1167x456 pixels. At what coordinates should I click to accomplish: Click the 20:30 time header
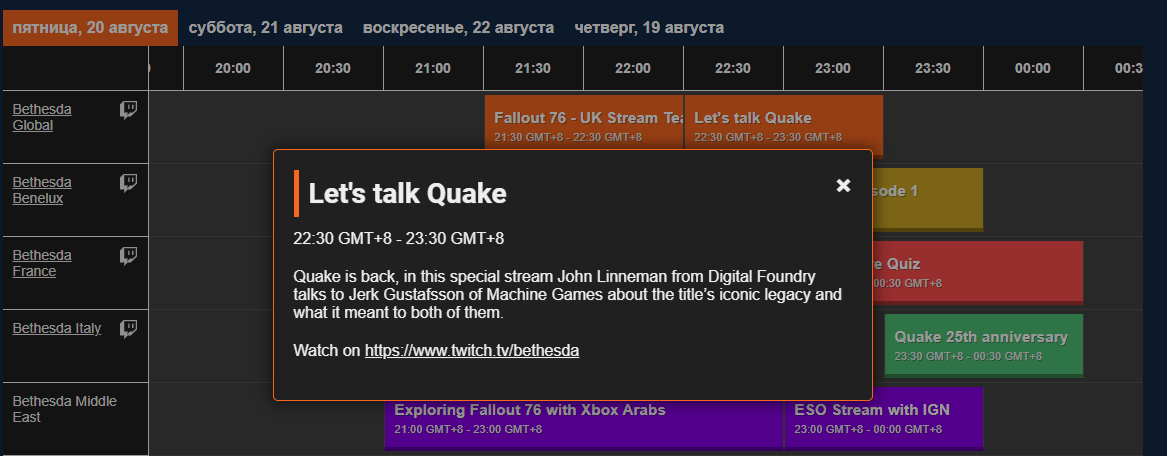(x=333, y=68)
